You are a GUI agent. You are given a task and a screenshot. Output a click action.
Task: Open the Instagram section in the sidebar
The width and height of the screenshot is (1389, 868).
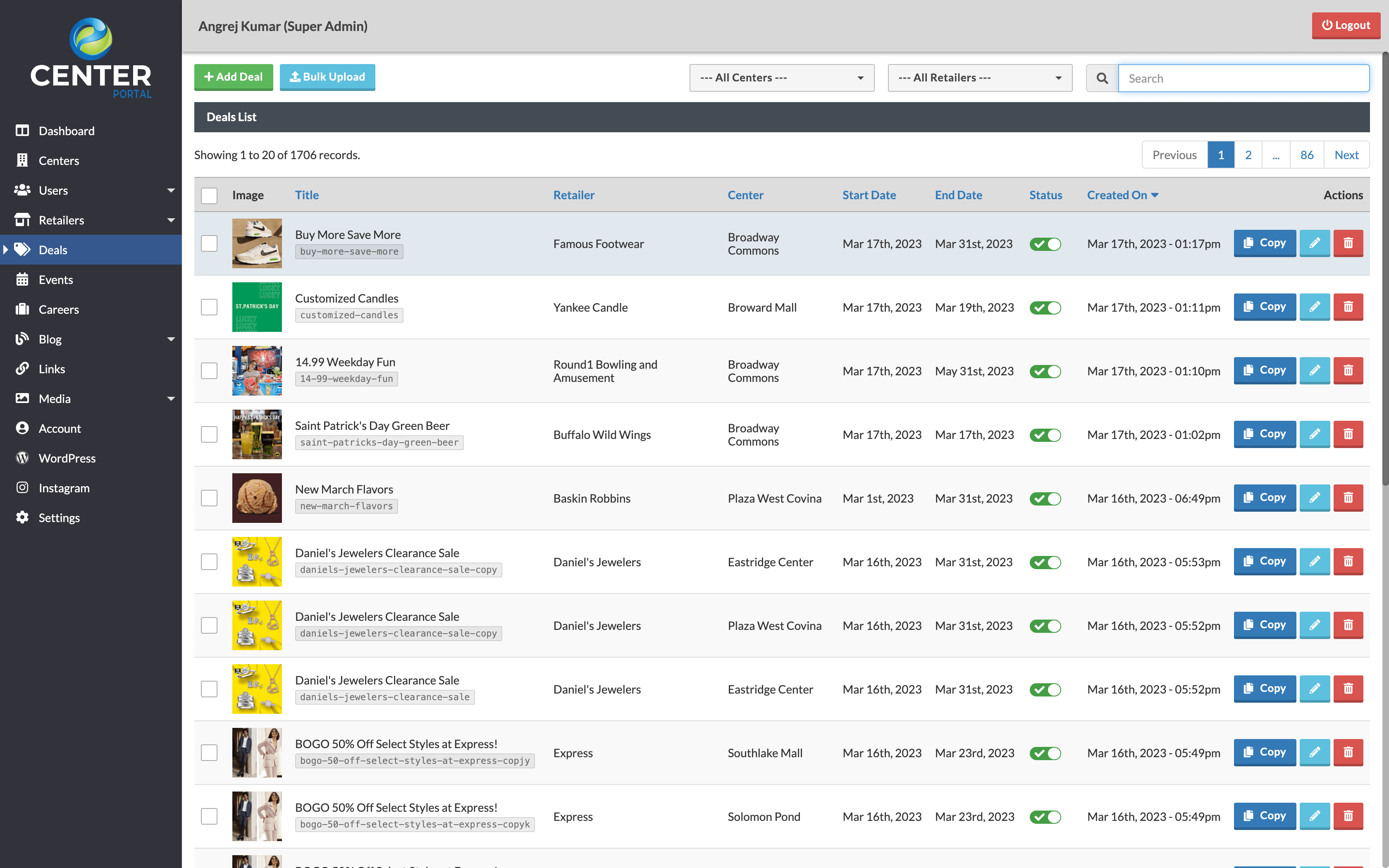[x=64, y=487]
